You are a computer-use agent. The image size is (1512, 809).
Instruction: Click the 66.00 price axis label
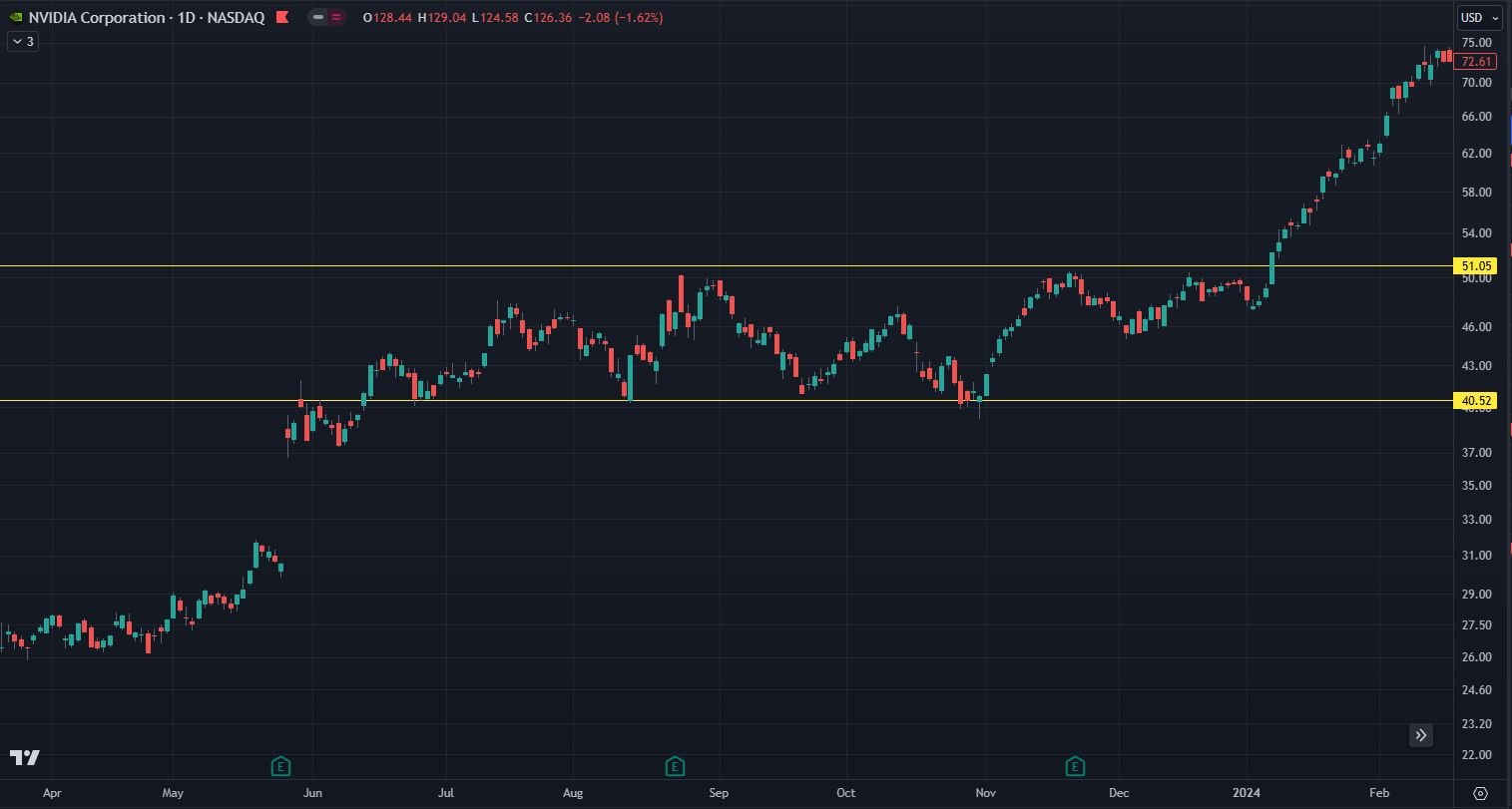click(x=1476, y=117)
